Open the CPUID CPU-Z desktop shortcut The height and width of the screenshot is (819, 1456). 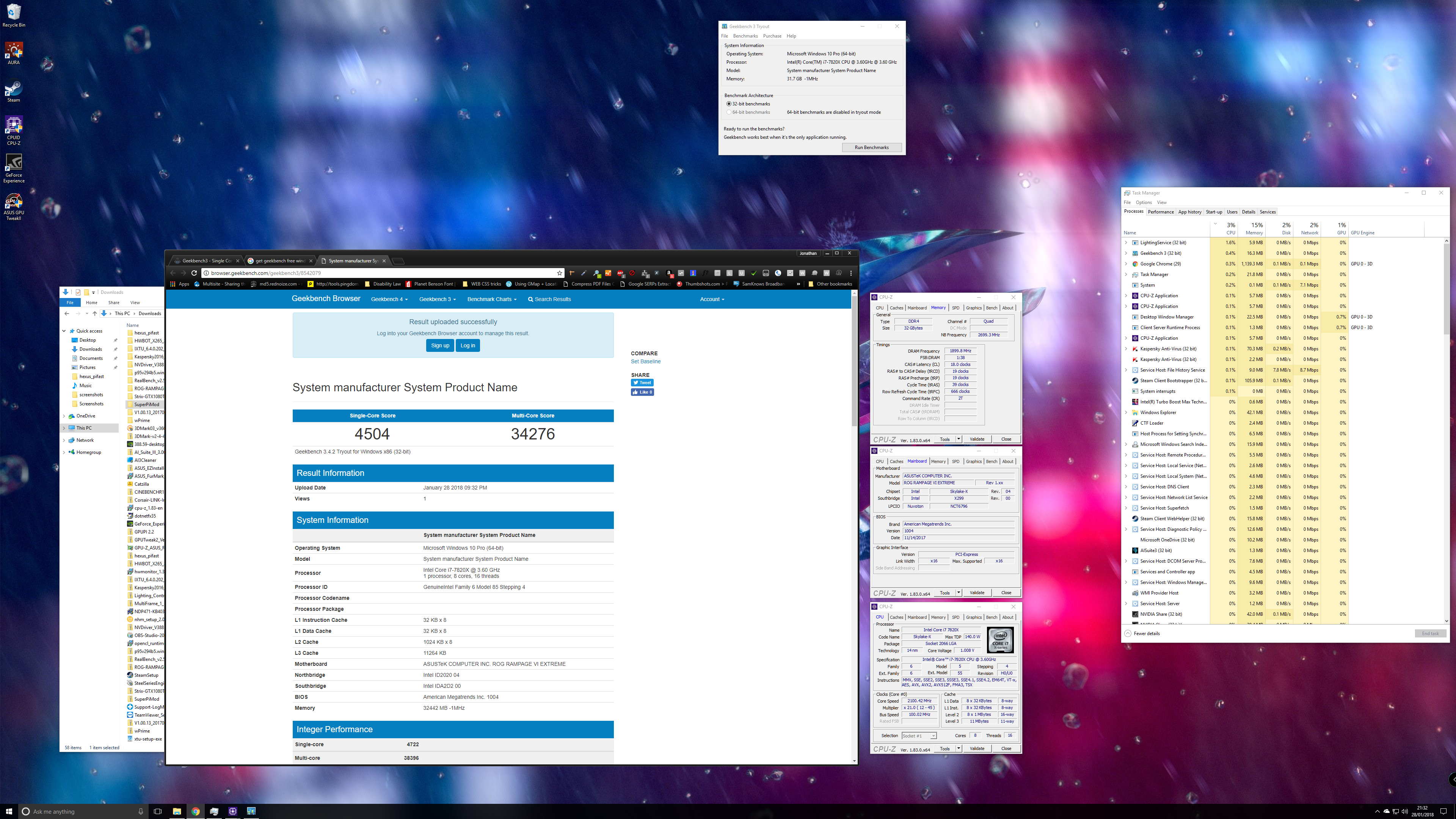tap(14, 130)
